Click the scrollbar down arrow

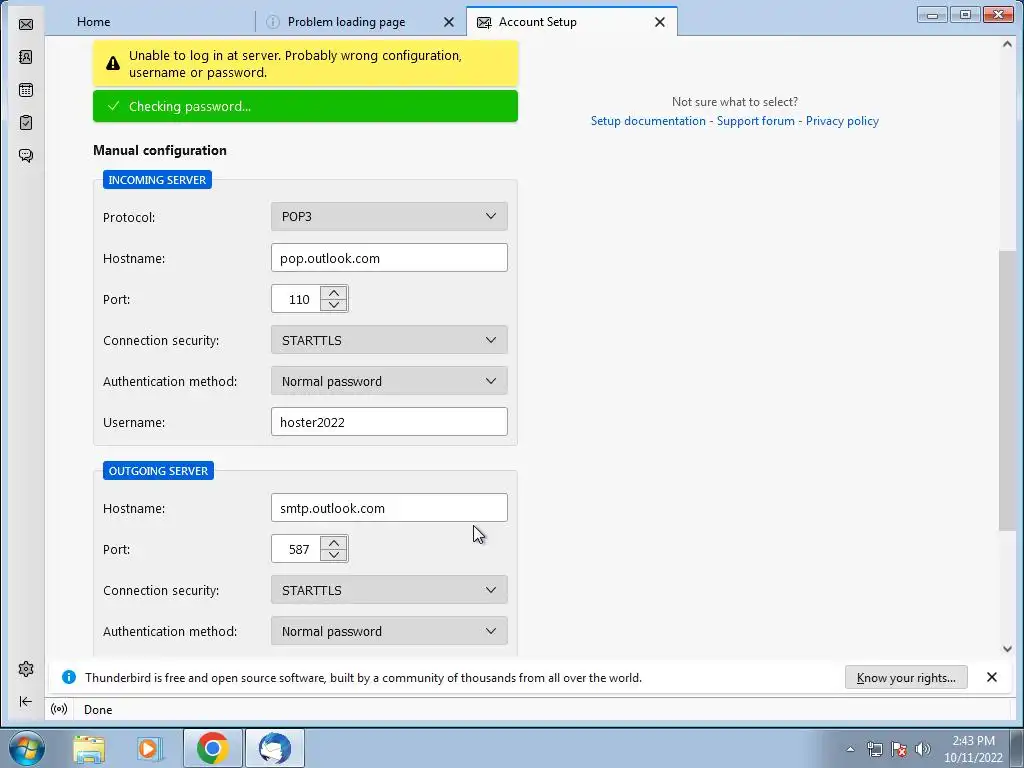[1007, 648]
